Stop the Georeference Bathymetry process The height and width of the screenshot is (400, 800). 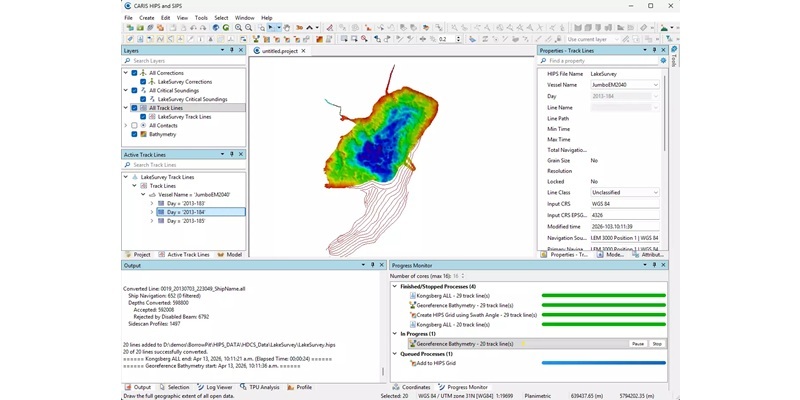(x=657, y=344)
